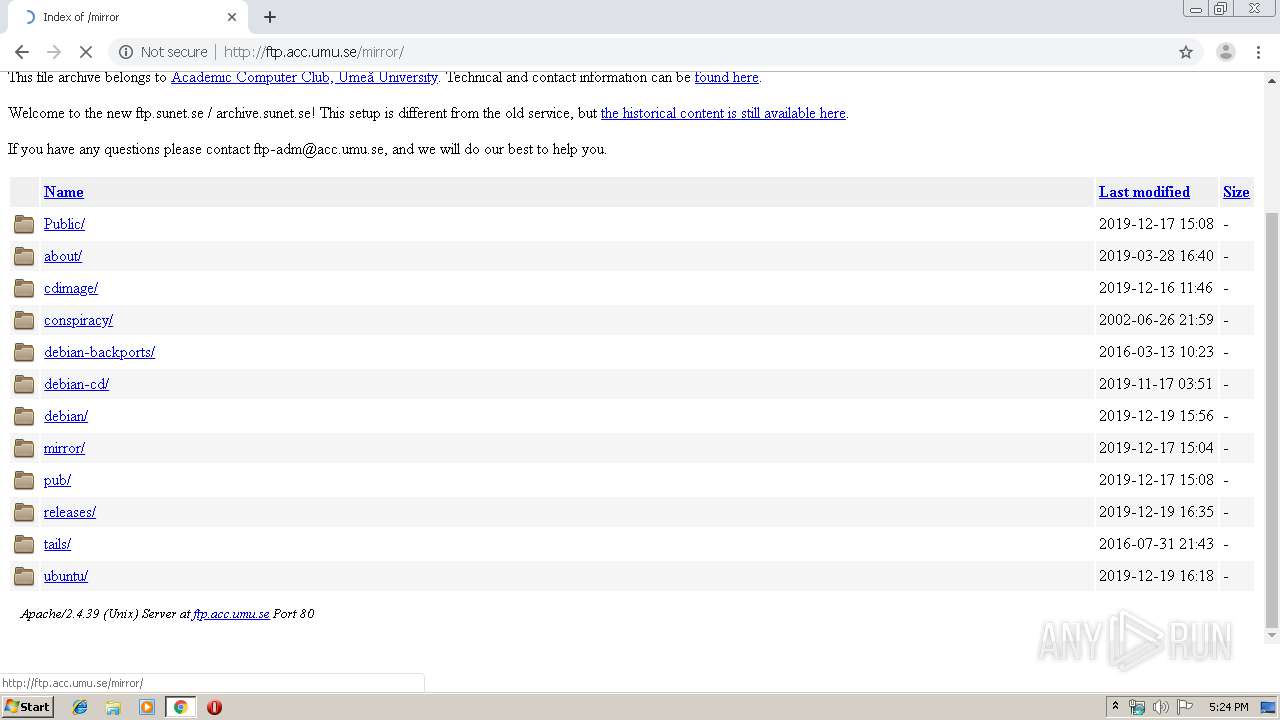Click the folder icon next to Public/

tap(24, 224)
